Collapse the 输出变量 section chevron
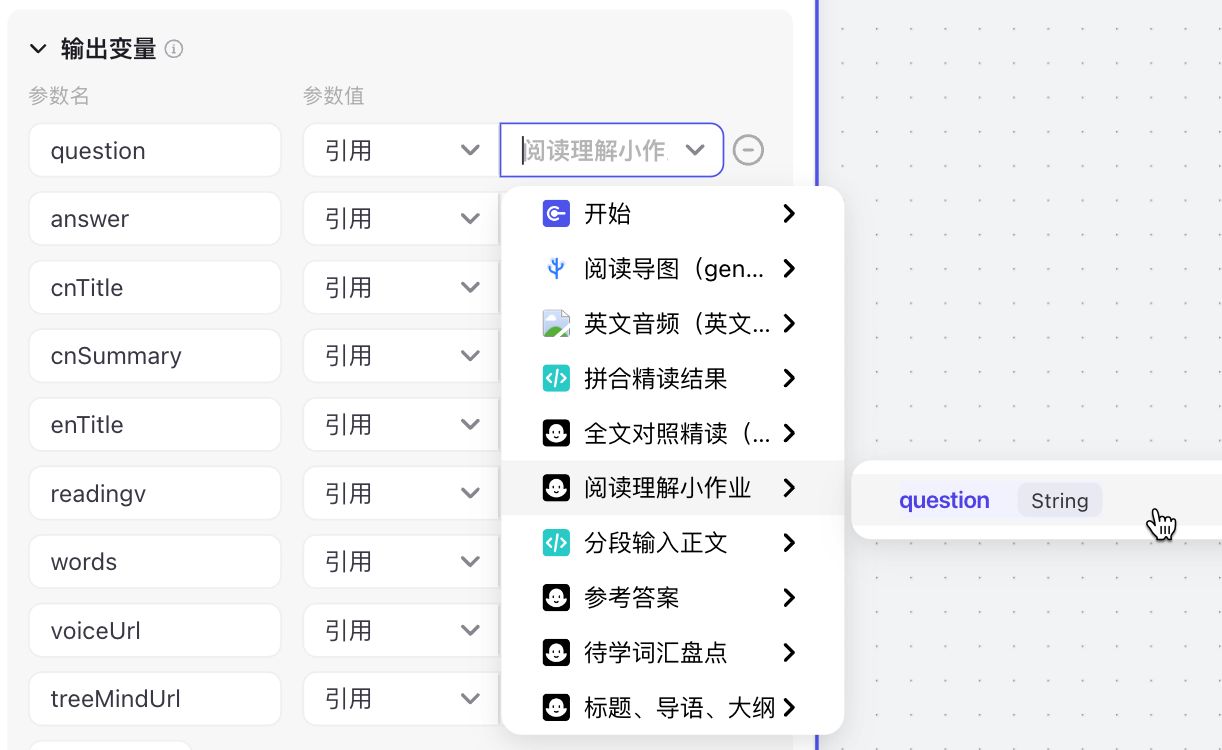Image resolution: width=1222 pixels, height=750 pixels. 38,48
